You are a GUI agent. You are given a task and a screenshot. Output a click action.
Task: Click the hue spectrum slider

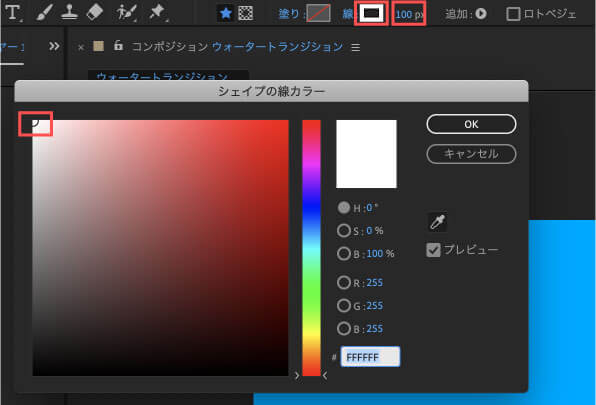[311, 248]
